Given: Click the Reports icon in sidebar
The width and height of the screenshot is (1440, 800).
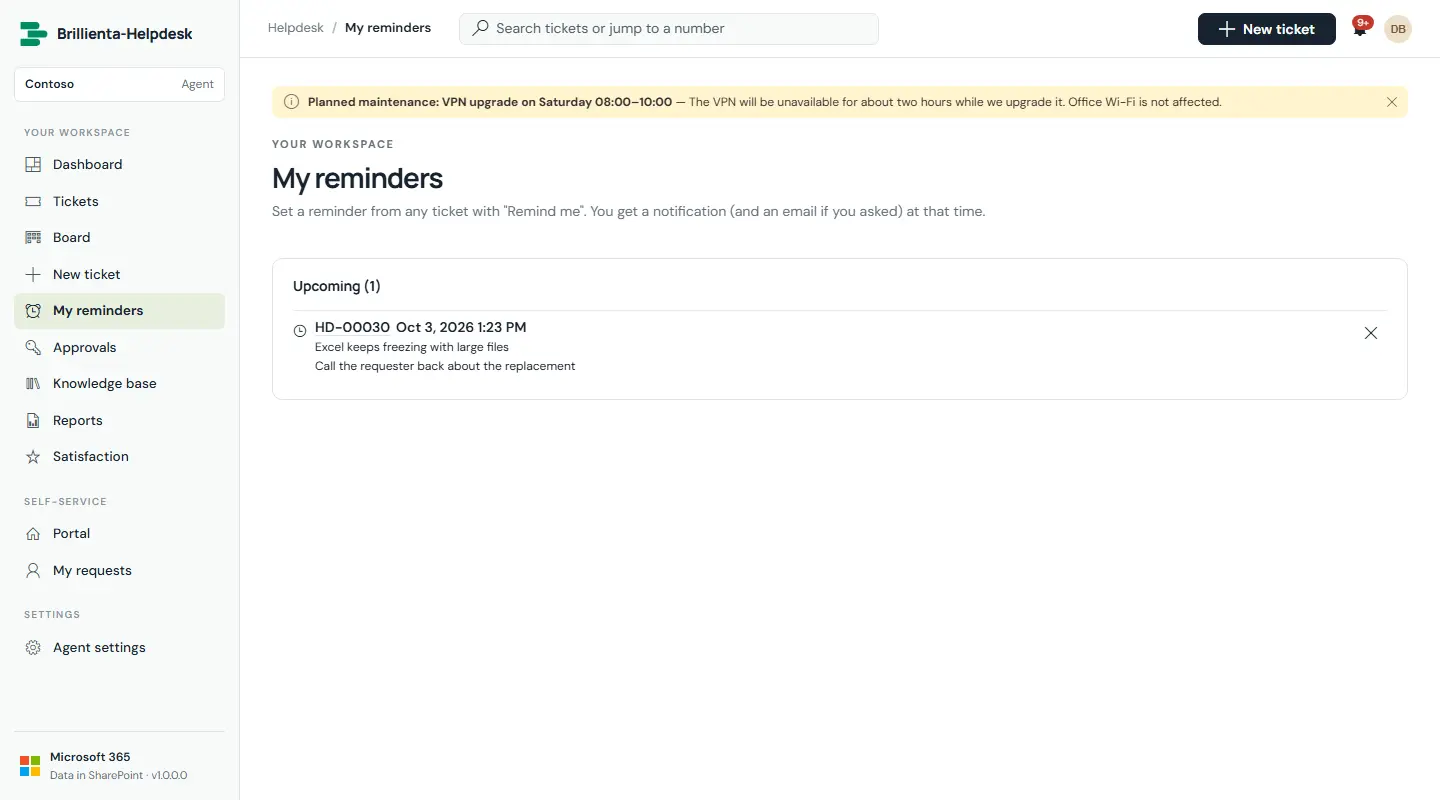Looking at the screenshot, I should pos(33,420).
